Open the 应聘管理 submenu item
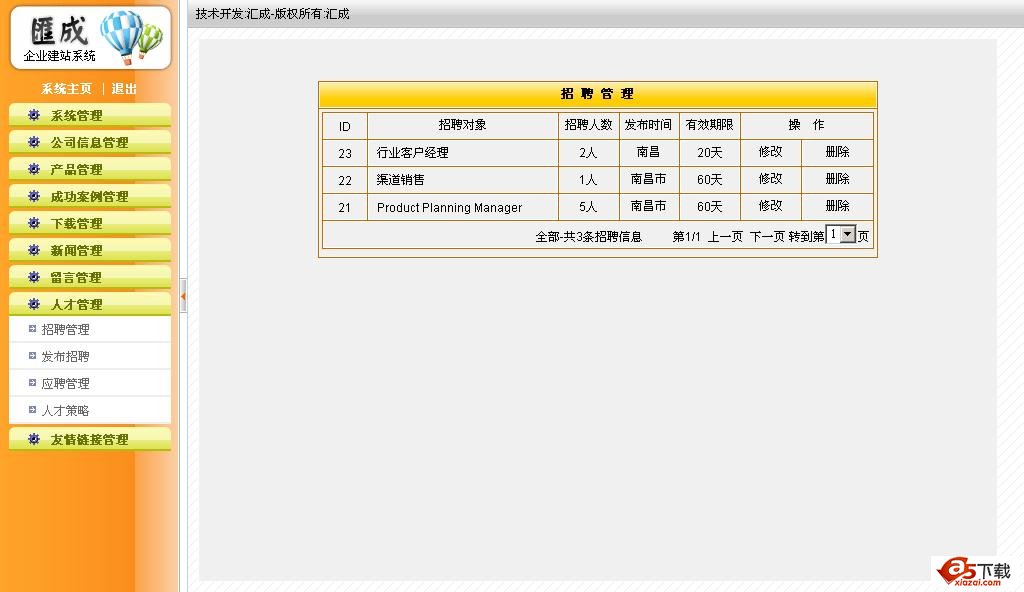 tap(65, 384)
